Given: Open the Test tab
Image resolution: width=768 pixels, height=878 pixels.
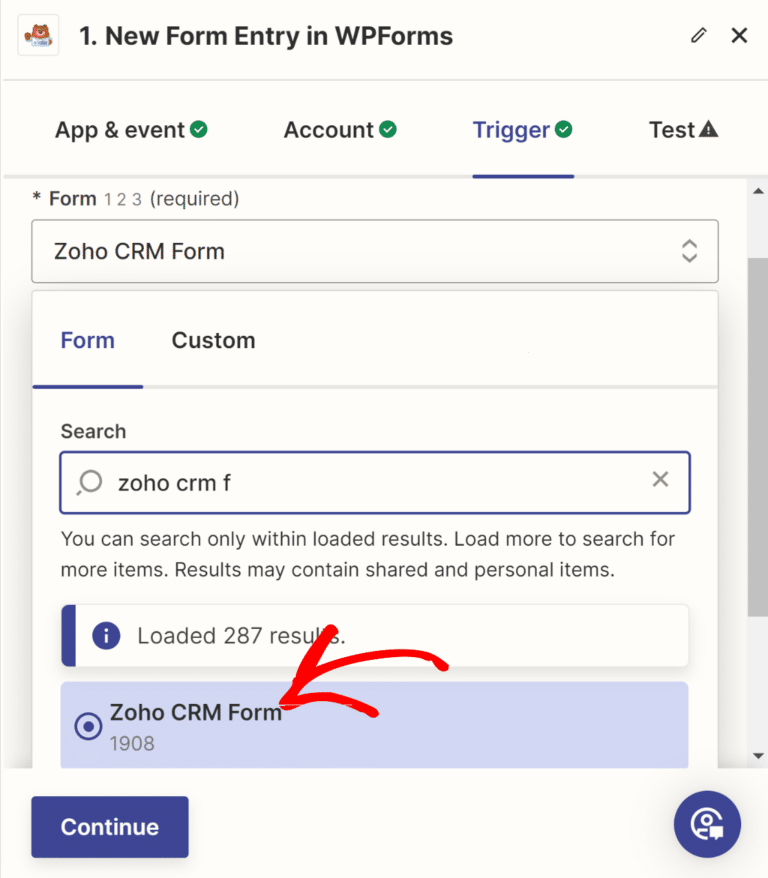Looking at the screenshot, I should (x=674, y=129).
